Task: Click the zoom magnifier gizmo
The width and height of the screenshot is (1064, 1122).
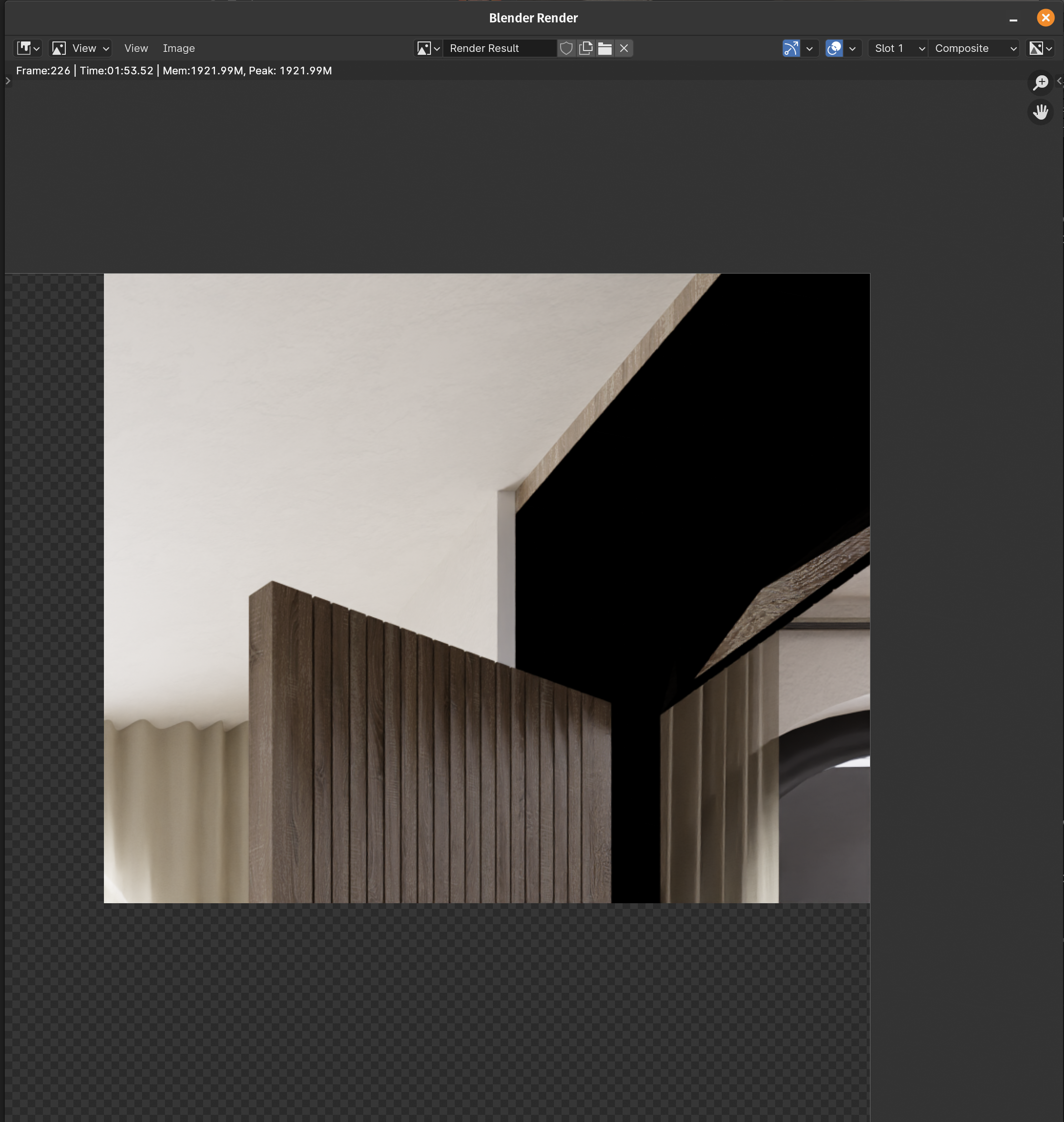Action: tap(1041, 83)
